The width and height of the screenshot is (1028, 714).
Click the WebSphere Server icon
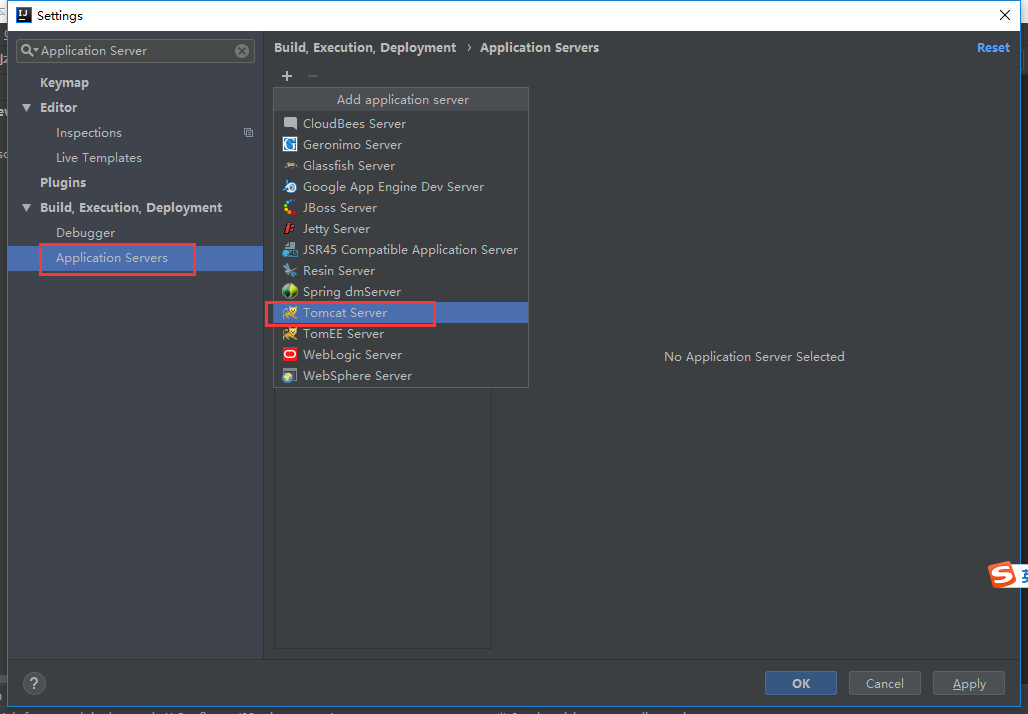[290, 375]
